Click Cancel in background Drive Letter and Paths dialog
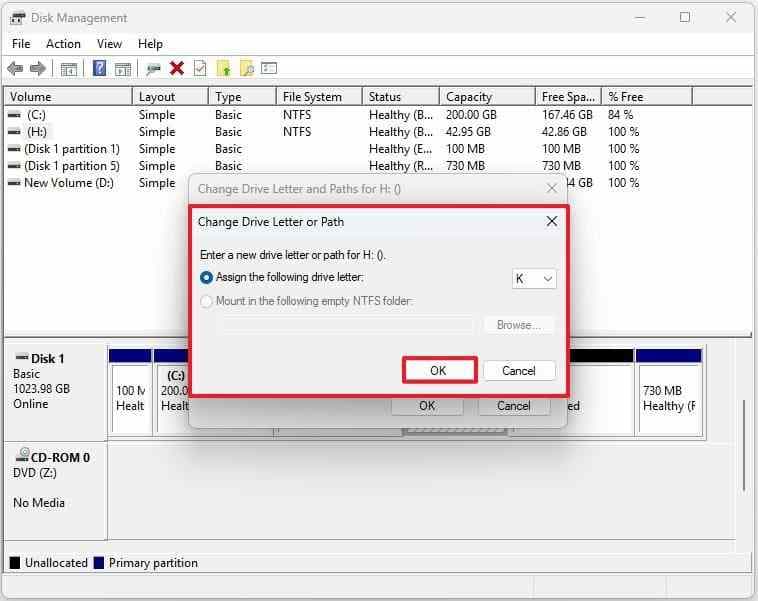The width and height of the screenshot is (758, 601). pos(514,406)
